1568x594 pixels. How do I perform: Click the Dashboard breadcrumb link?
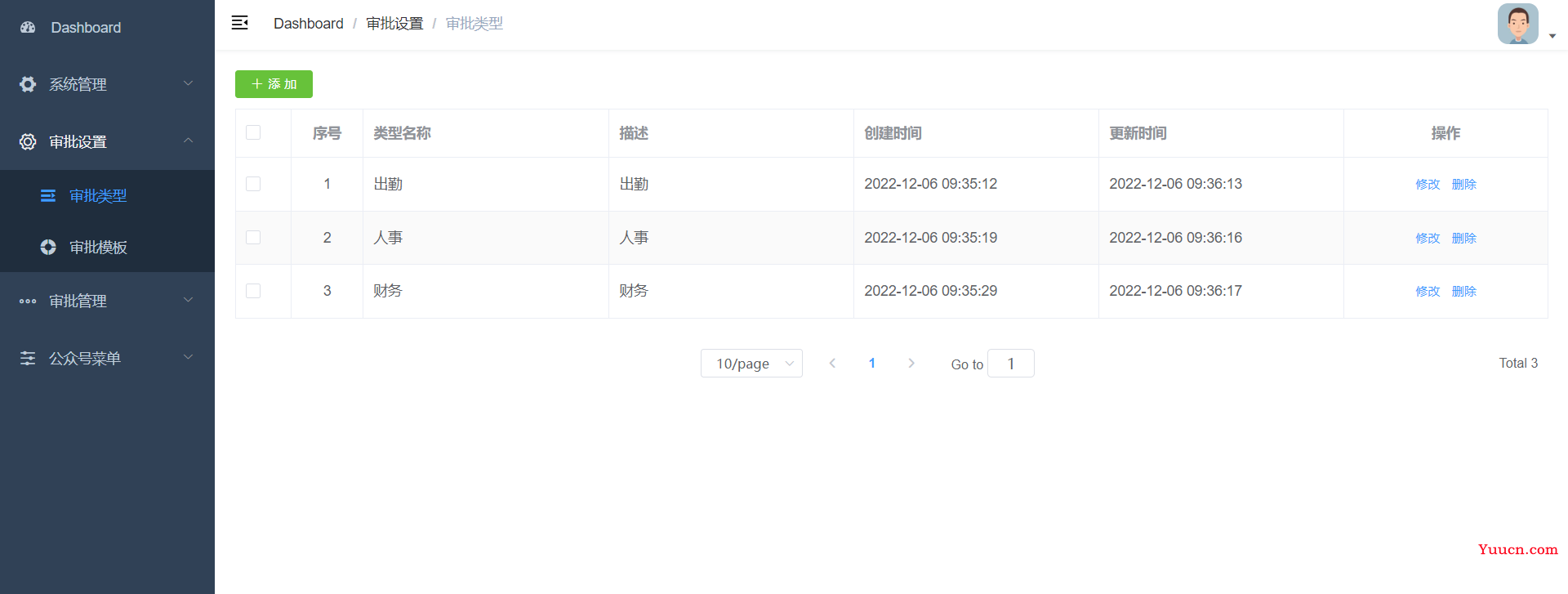coord(308,24)
